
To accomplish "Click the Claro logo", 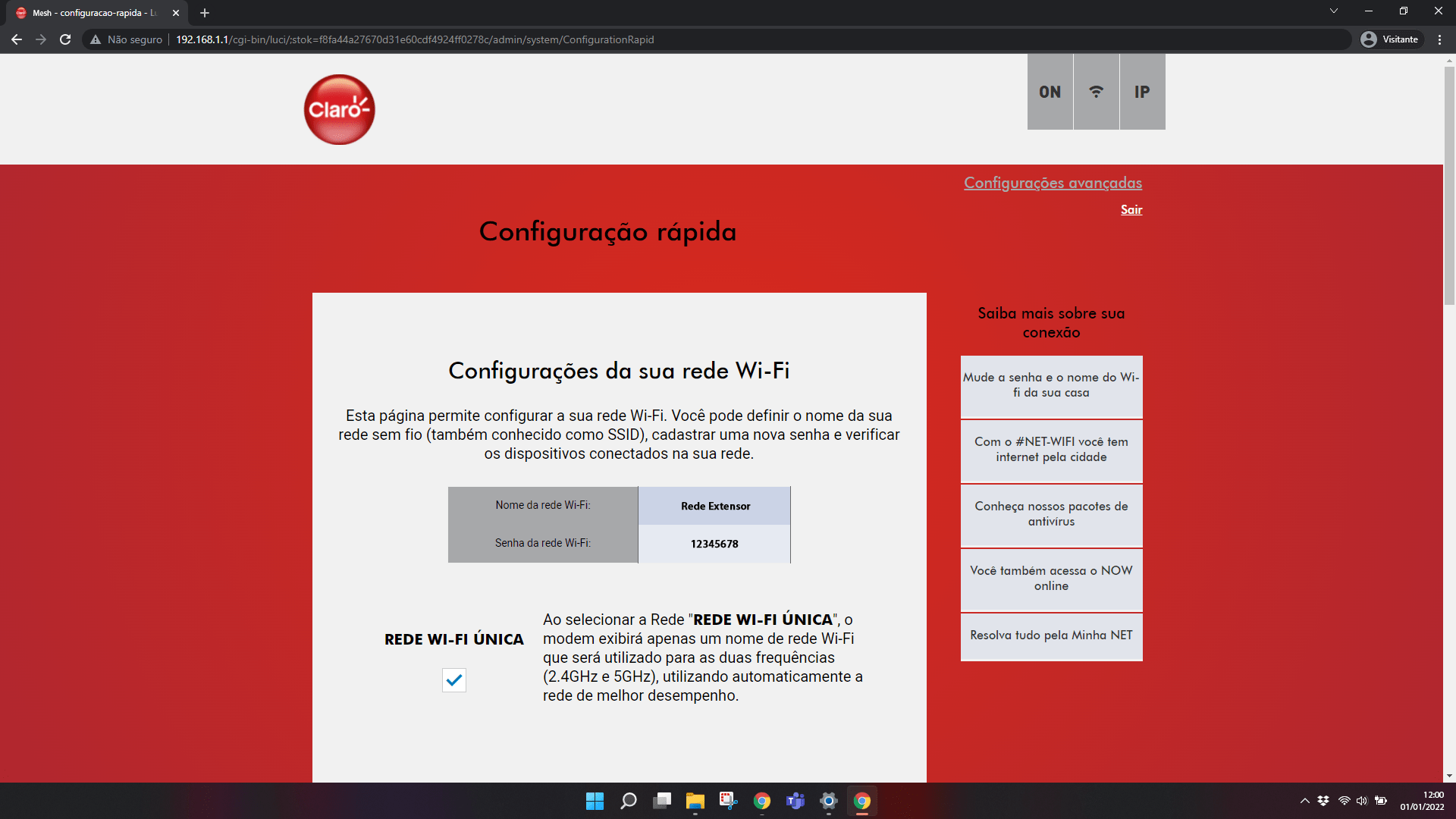I will 339,109.
